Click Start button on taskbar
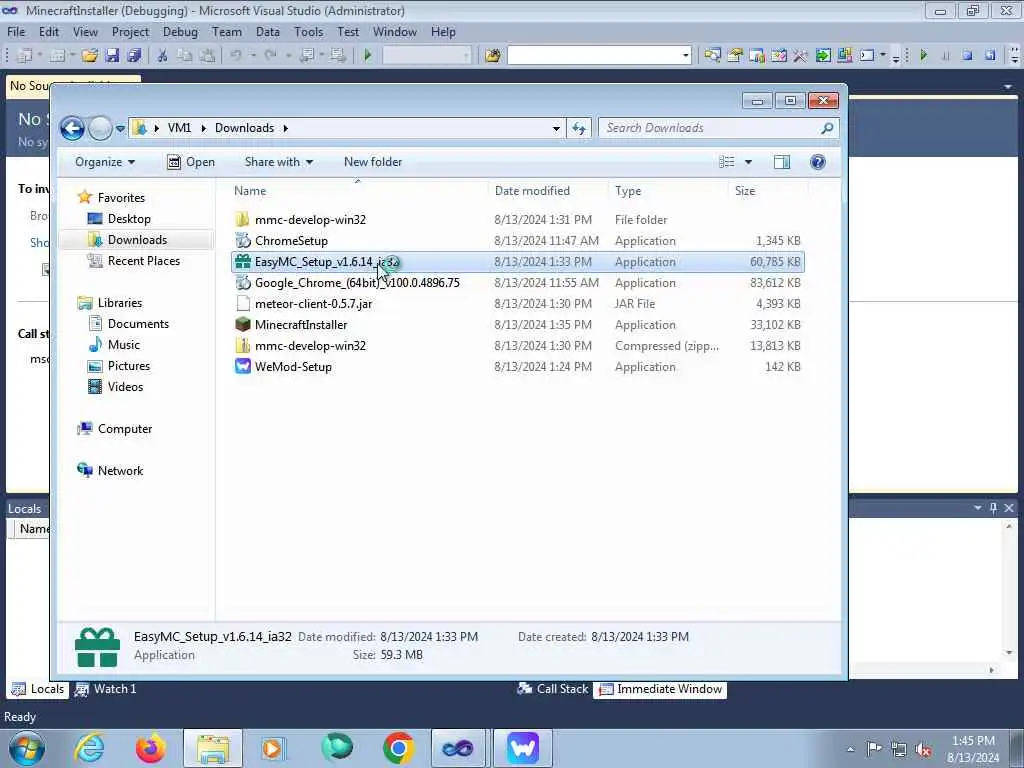Screen dimensions: 1024x768 (x=27, y=748)
